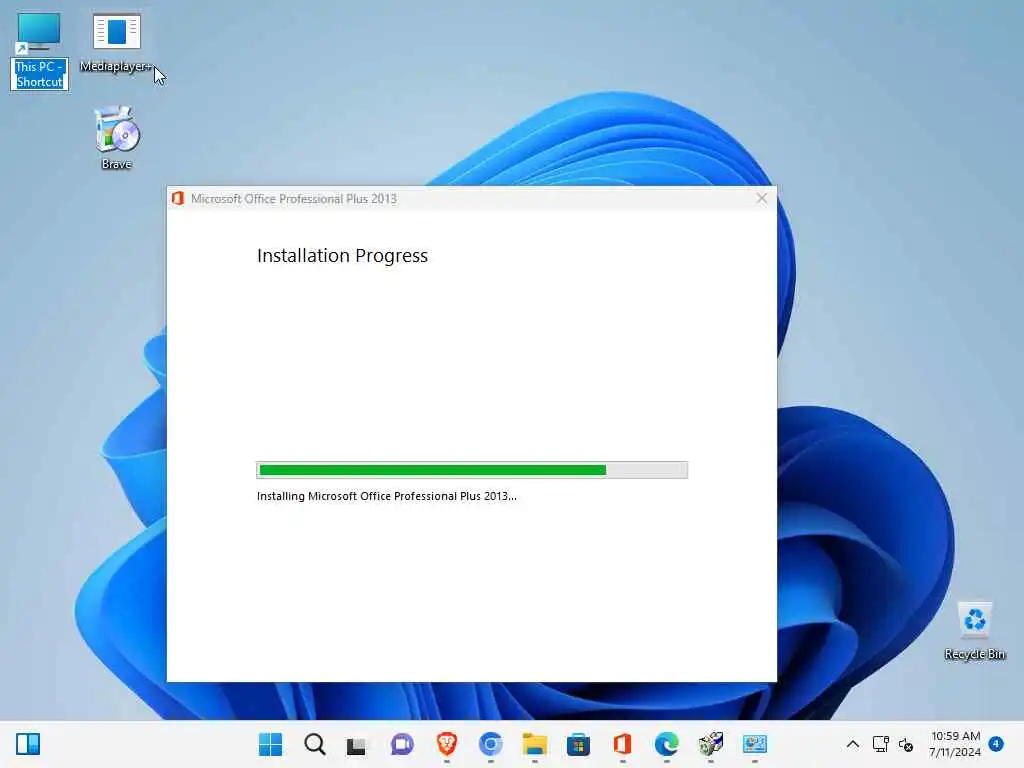Show hidden system tray icons
The image size is (1024, 768).
pyautogui.click(x=853, y=744)
